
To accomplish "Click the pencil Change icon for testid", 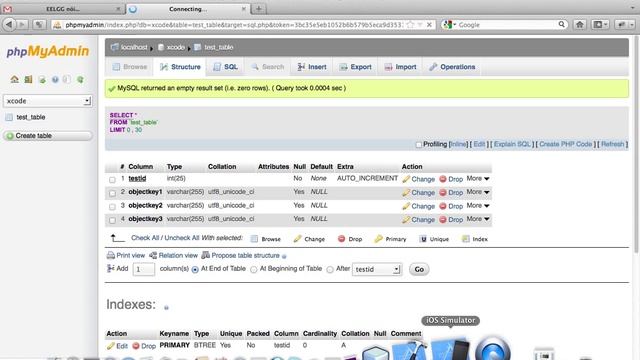I will (406, 179).
